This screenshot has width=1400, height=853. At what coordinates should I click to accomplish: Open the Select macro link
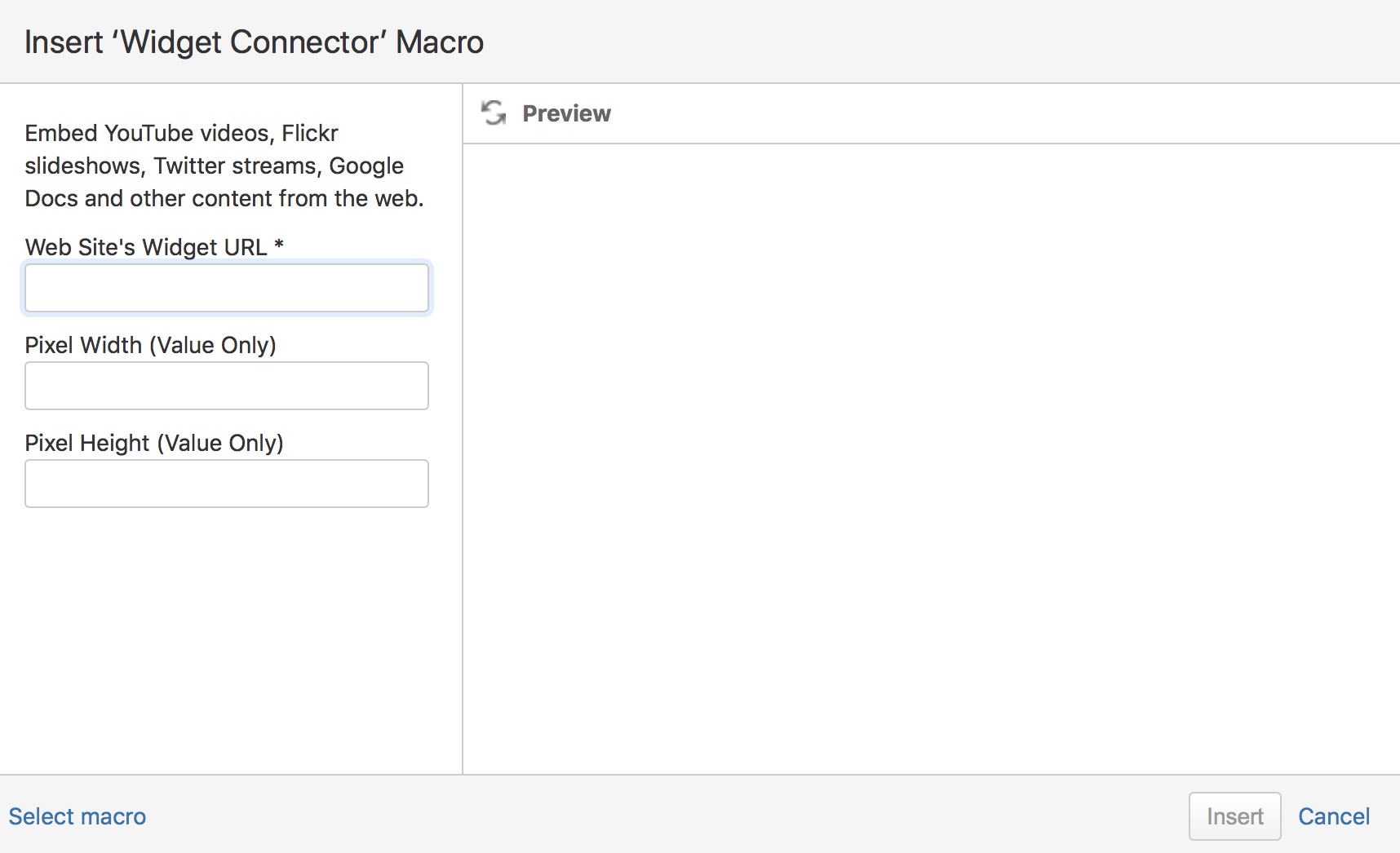tap(78, 816)
